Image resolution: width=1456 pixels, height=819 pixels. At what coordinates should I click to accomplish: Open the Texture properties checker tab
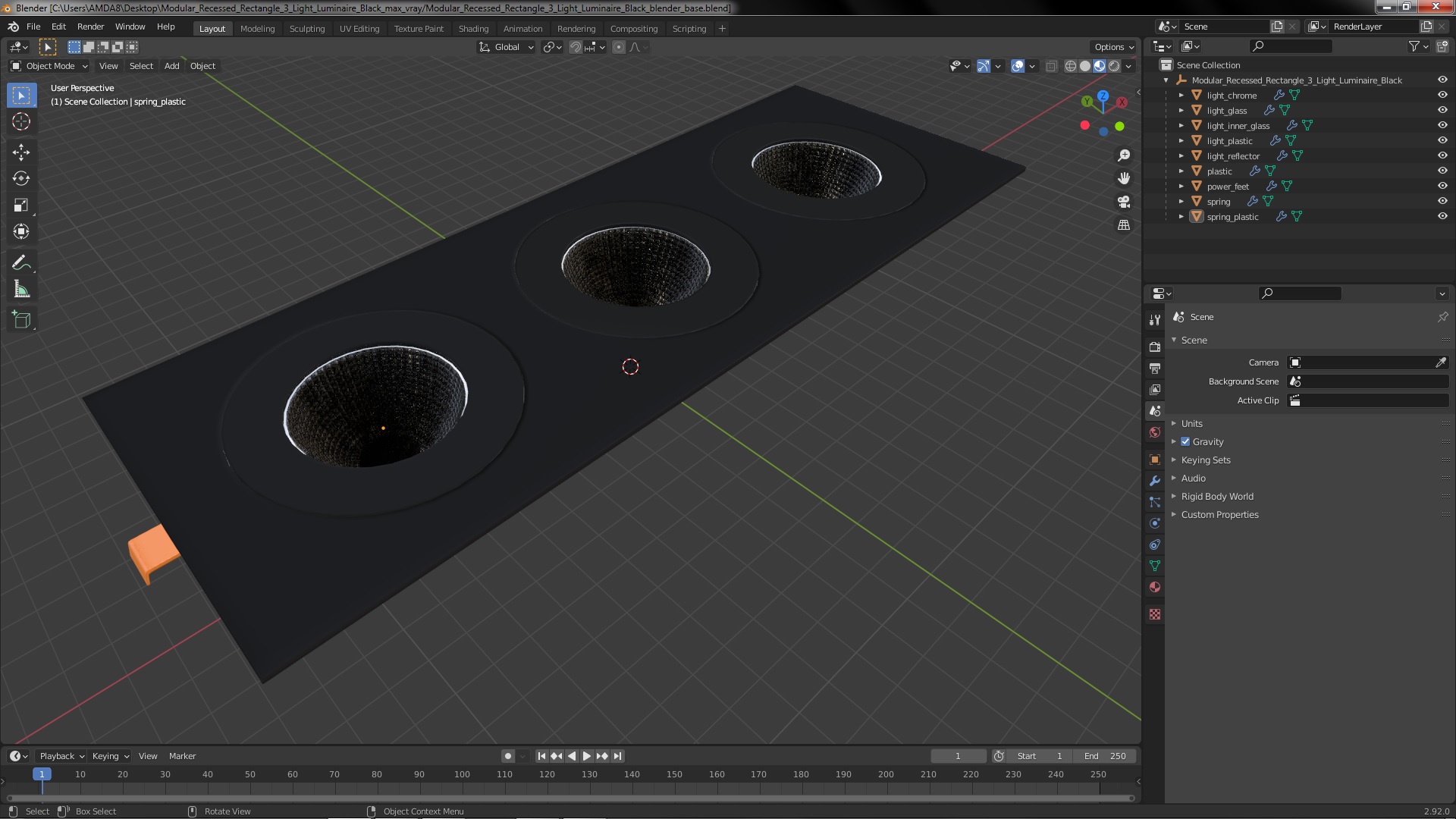click(1155, 614)
